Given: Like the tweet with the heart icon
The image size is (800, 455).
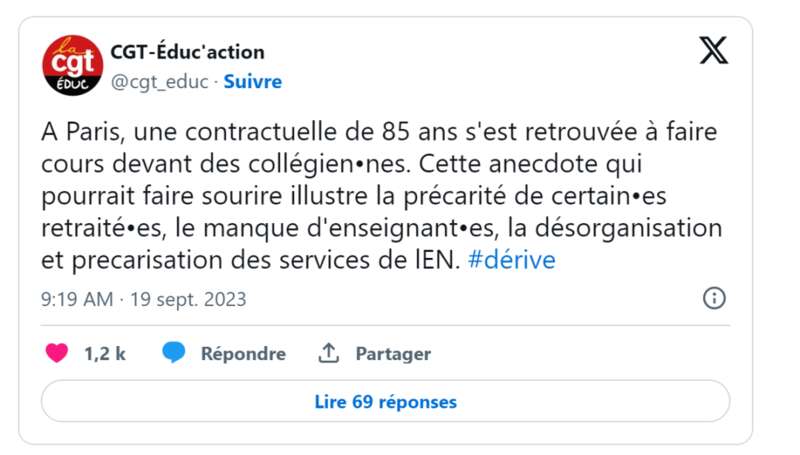Looking at the screenshot, I should click(57, 353).
